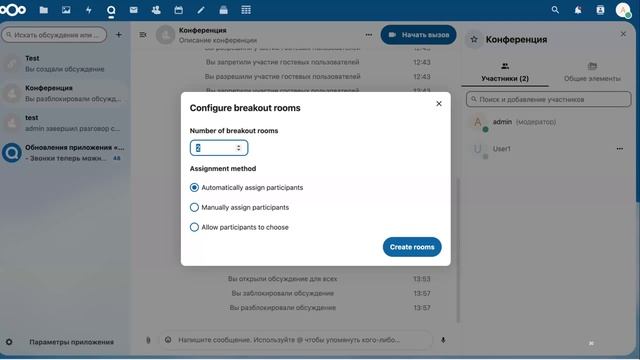The image size is (640, 360).
Task: Click message Вы заблокировали обсуждение
Action: (282, 293)
